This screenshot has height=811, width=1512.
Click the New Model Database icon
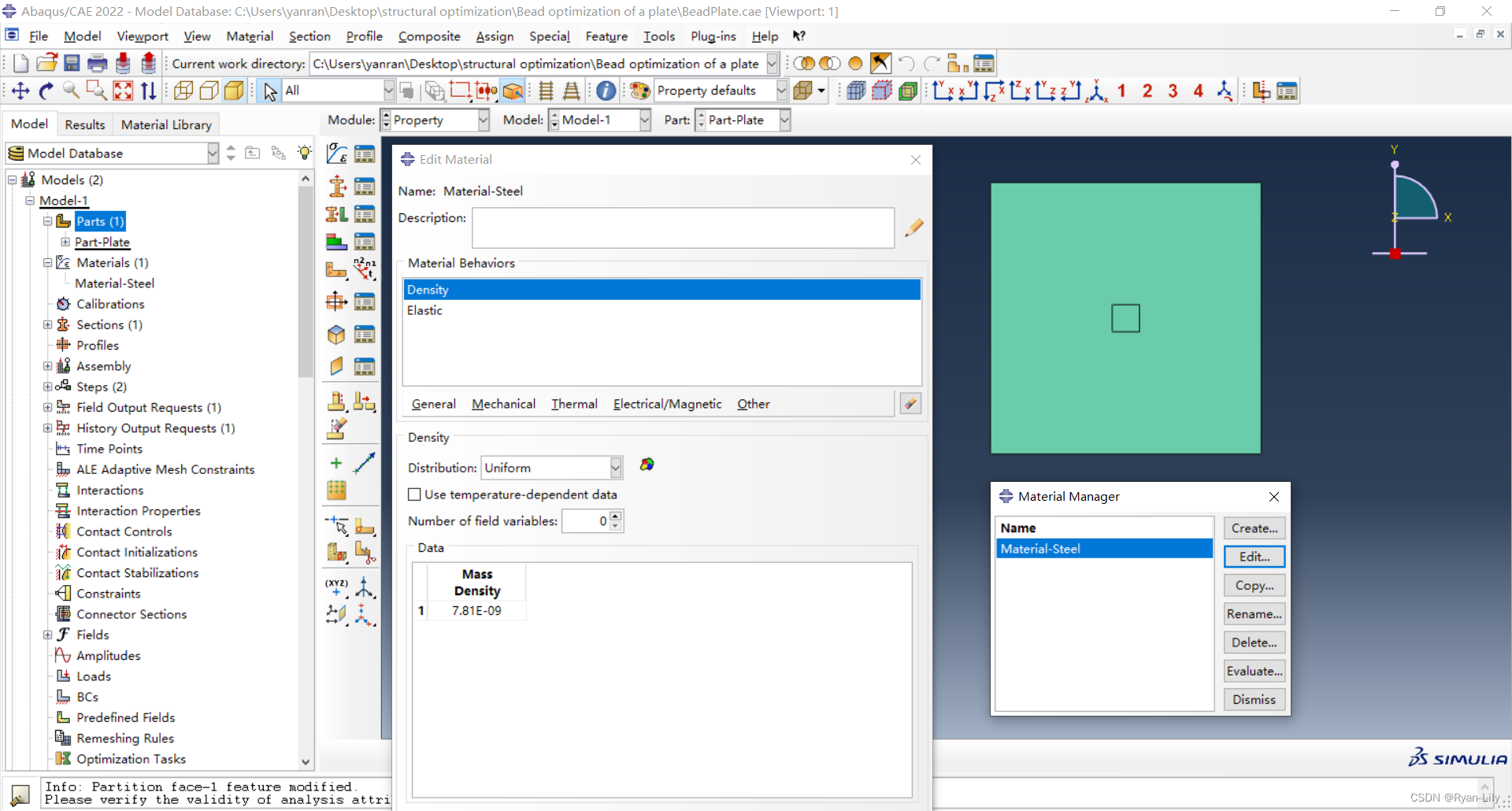21,64
